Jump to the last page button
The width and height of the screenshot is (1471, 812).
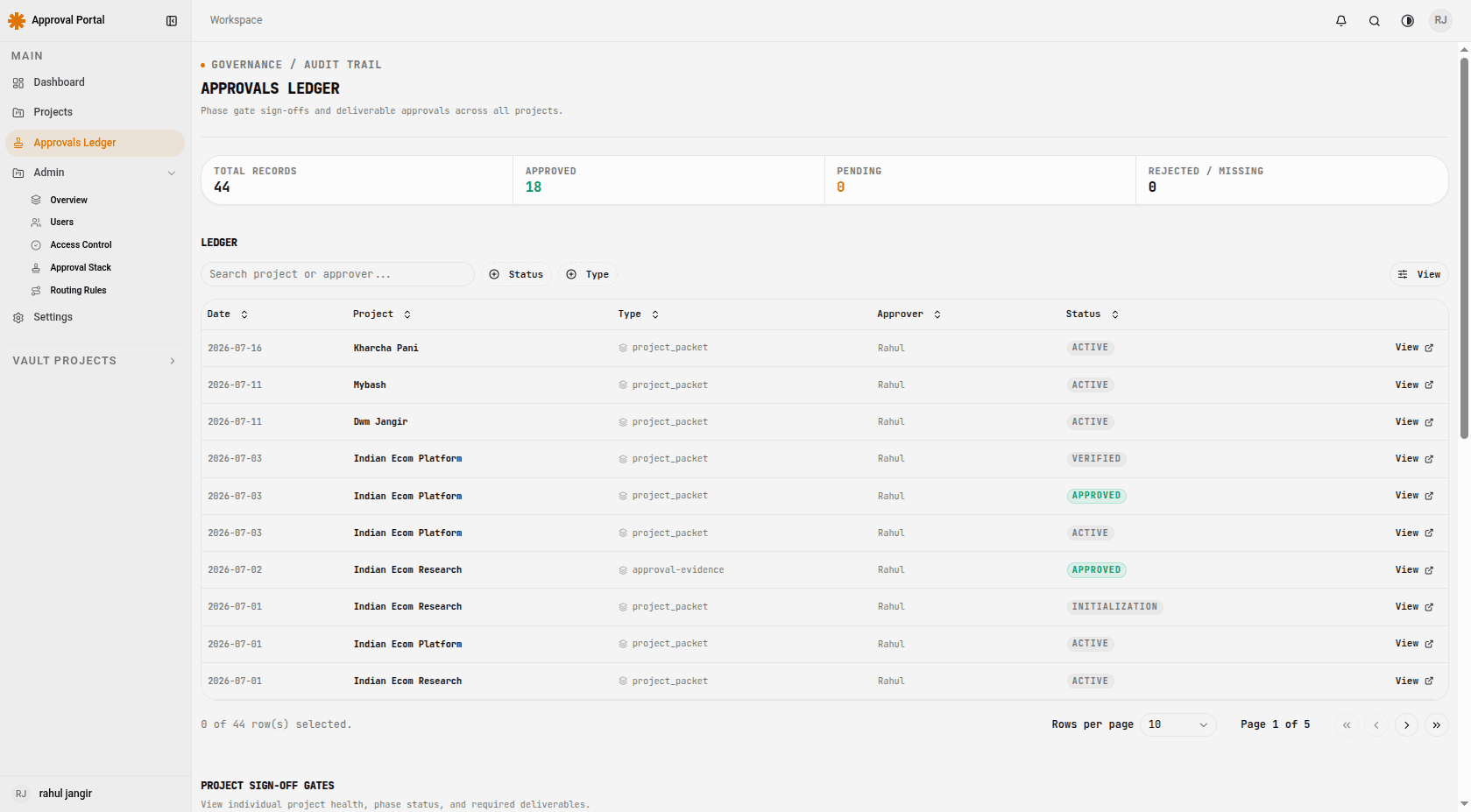(1436, 725)
